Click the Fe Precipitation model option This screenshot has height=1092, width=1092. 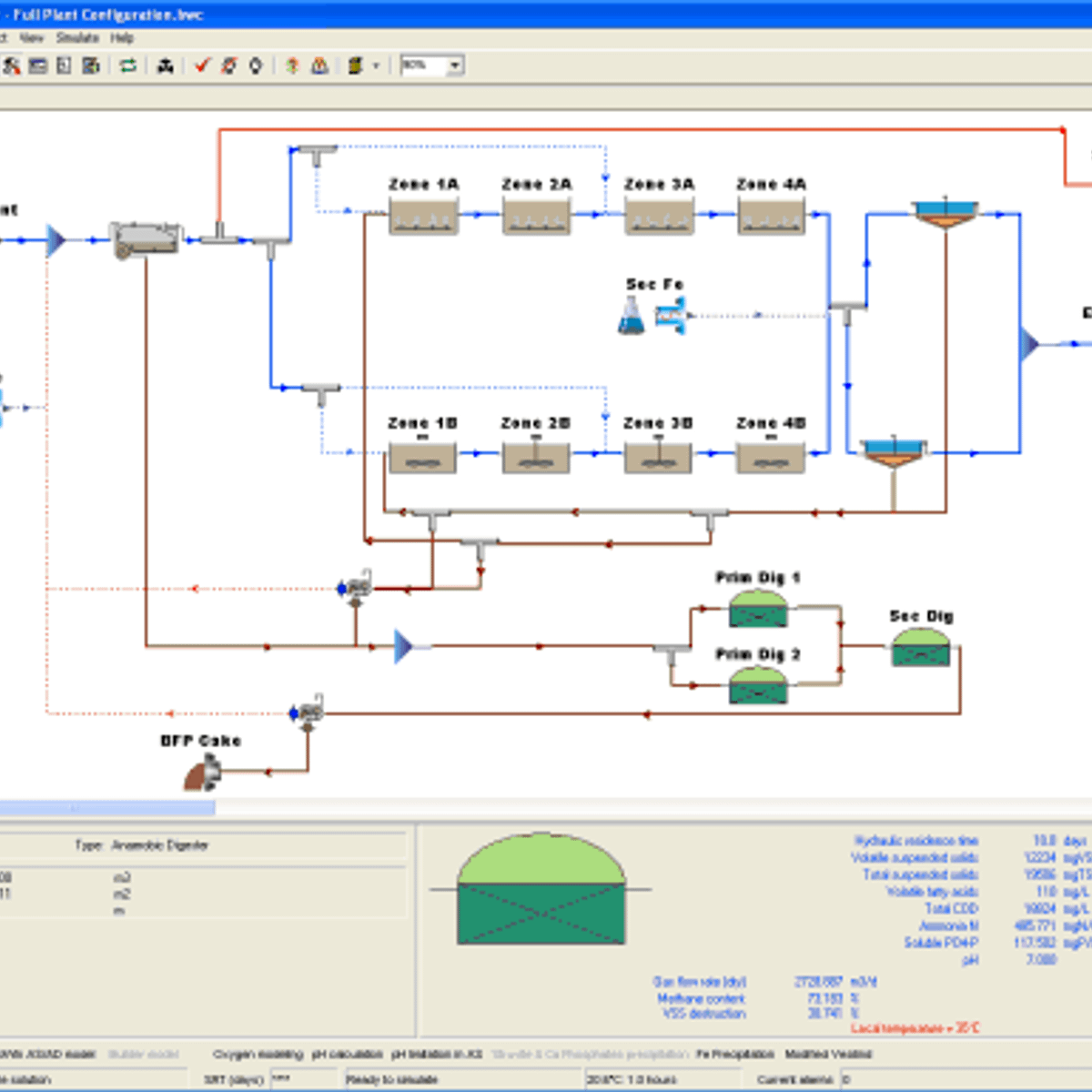[734, 1054]
